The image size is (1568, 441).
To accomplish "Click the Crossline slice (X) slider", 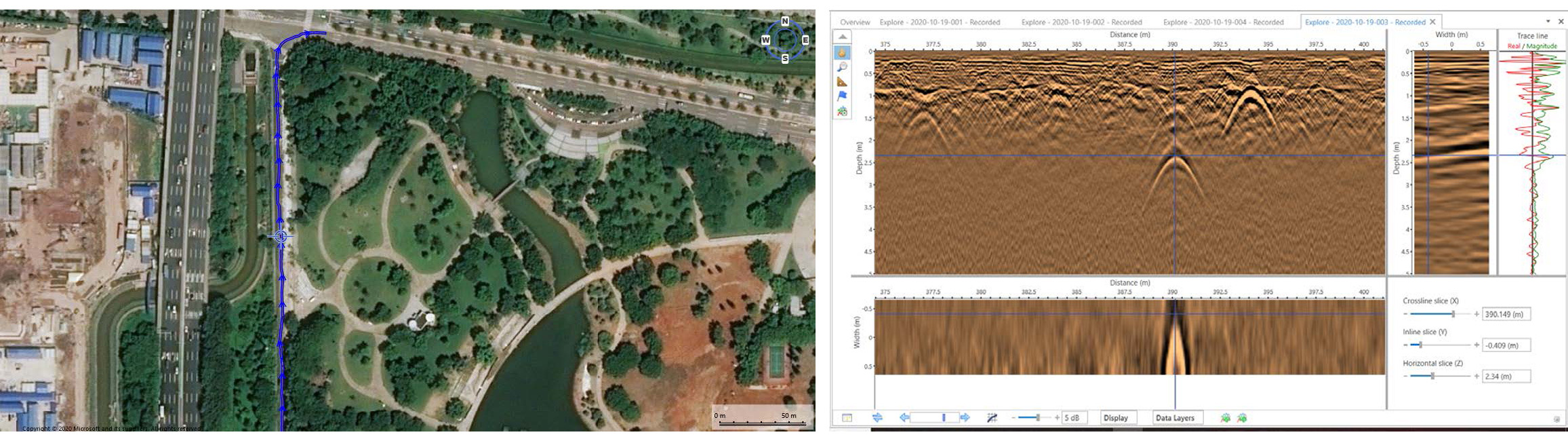I will point(1440,314).
